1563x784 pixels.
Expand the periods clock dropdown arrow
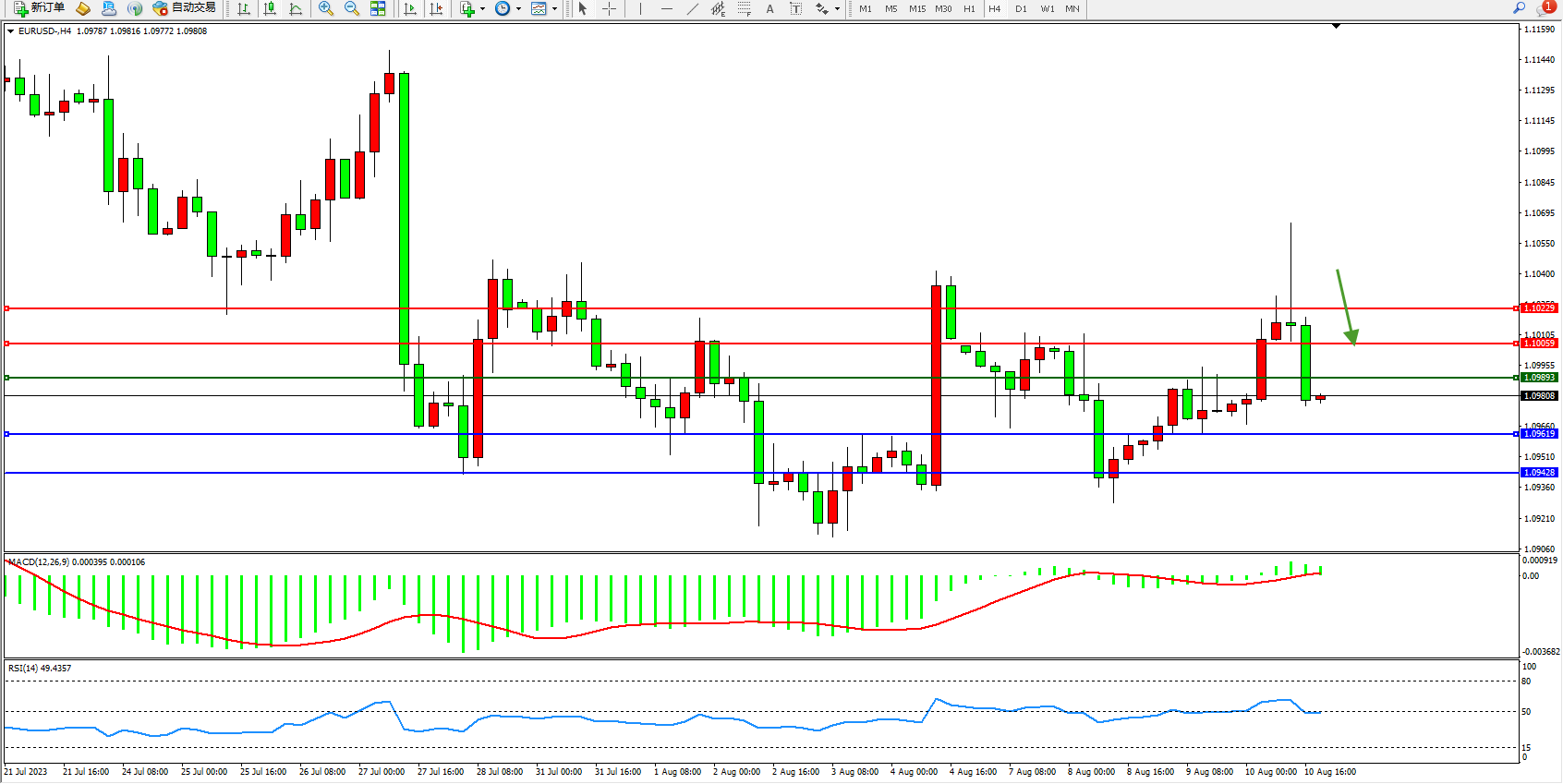coord(518,8)
